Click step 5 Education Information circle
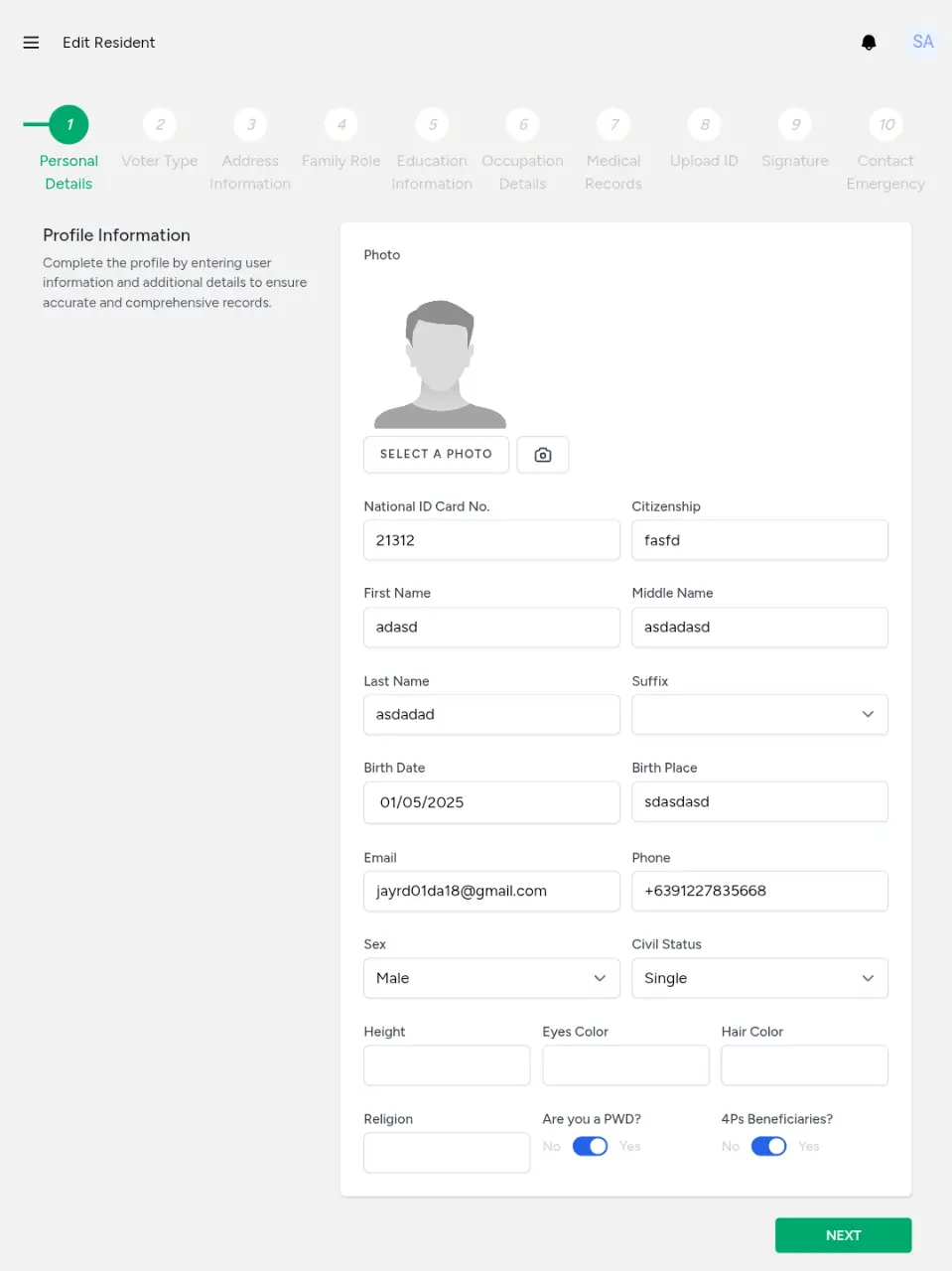The width and height of the screenshot is (952, 1271). click(432, 124)
